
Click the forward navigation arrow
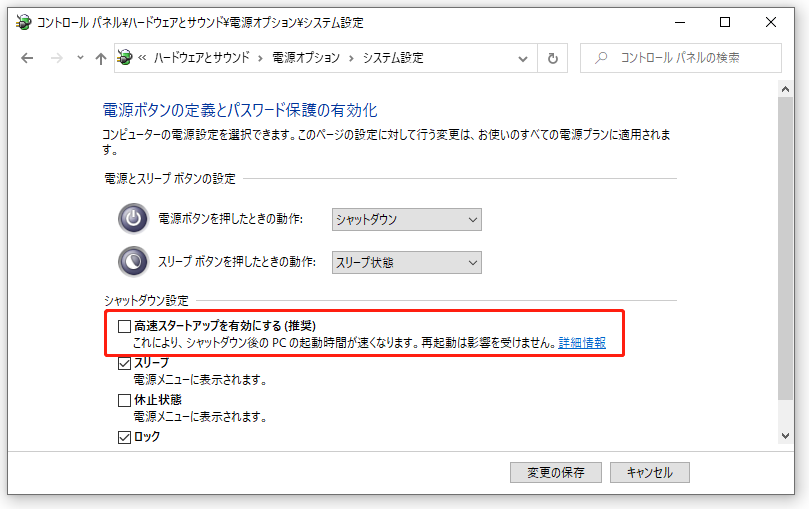[56, 58]
